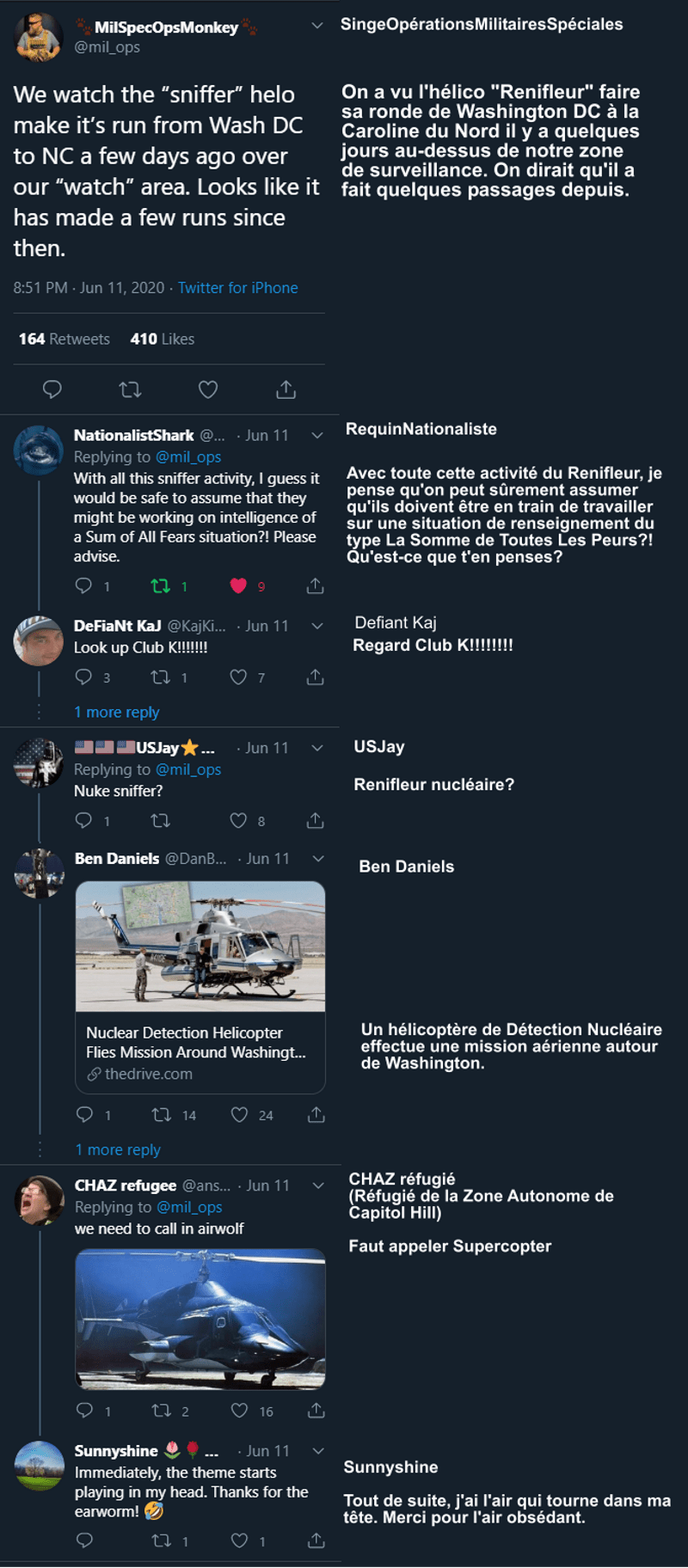Show 1 more reply under DeFiaNt KaJ
This screenshot has height=1568, width=688.
coord(118,712)
